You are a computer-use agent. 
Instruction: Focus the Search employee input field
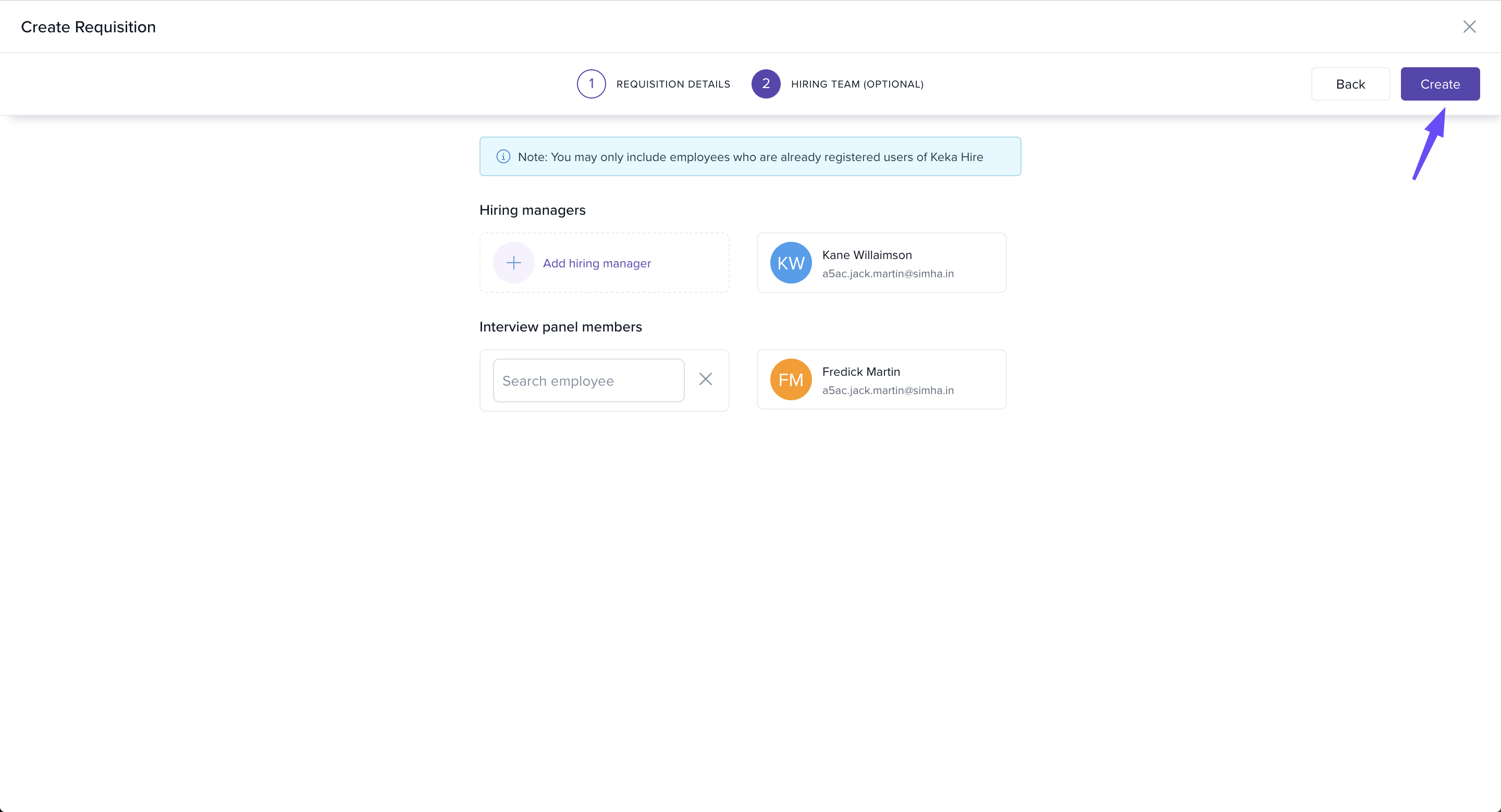588,380
